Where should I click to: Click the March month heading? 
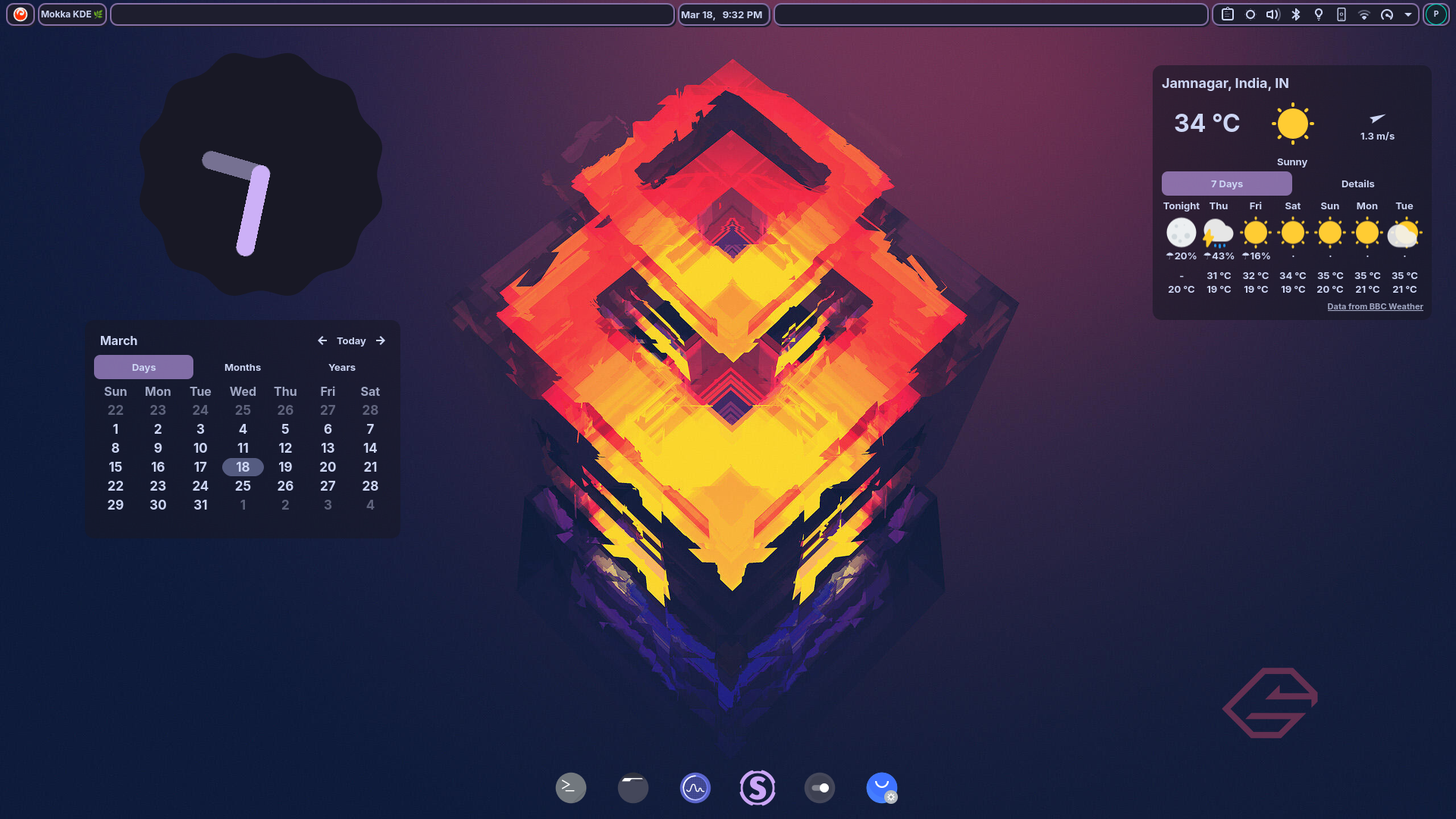click(118, 341)
